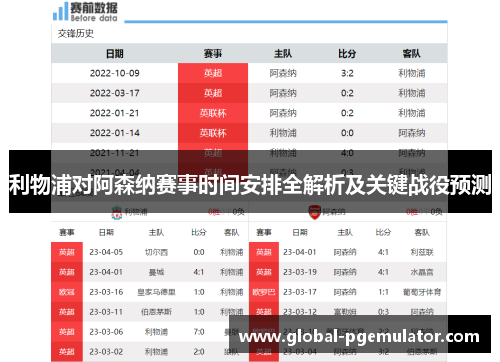Click 皇家马德里 in the 23-03-16 row
This screenshot has width=500, height=362.
[156, 292]
